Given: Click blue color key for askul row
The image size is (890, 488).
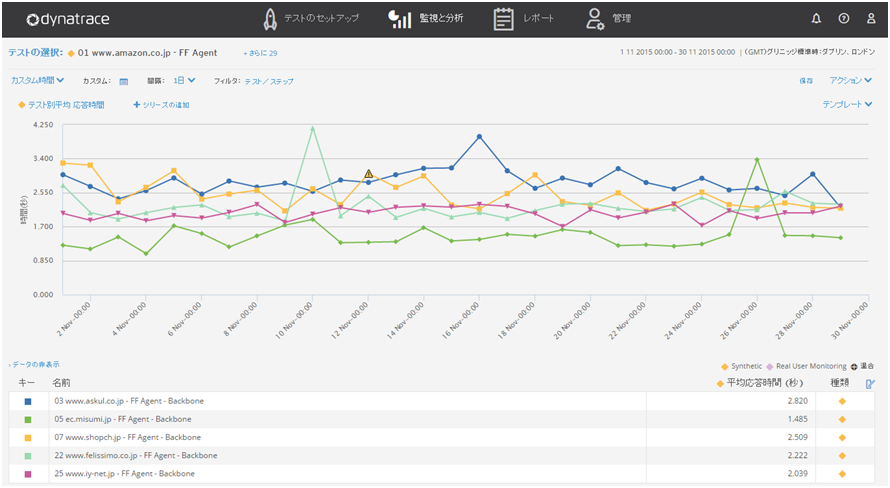Looking at the screenshot, I should (x=28, y=402).
